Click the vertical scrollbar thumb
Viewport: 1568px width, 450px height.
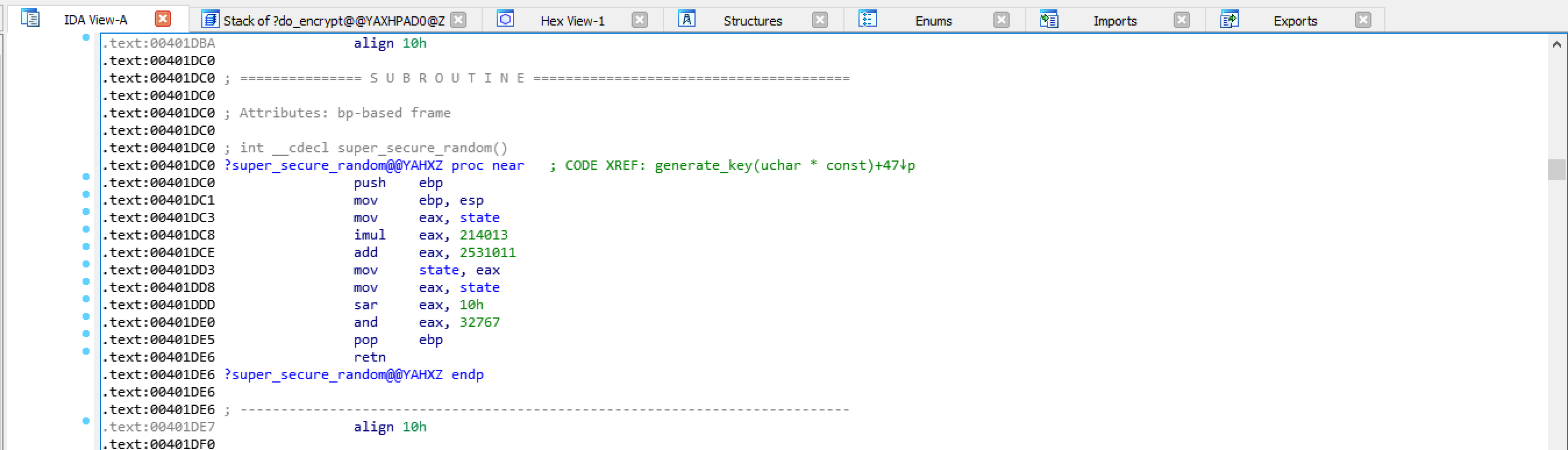[x=1557, y=170]
